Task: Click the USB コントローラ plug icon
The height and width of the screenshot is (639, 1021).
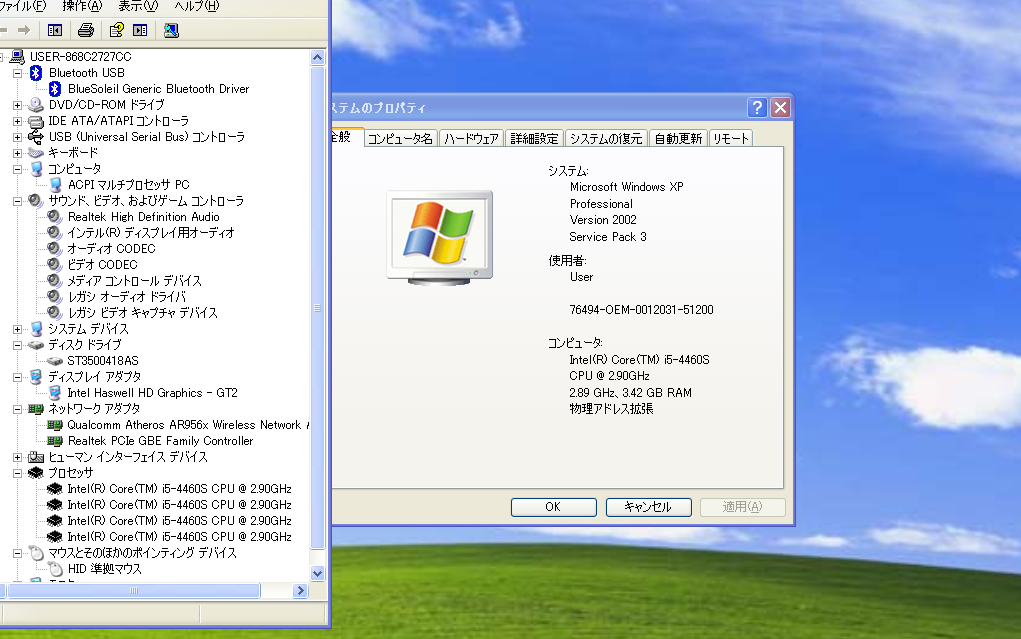Action: click(x=36, y=137)
